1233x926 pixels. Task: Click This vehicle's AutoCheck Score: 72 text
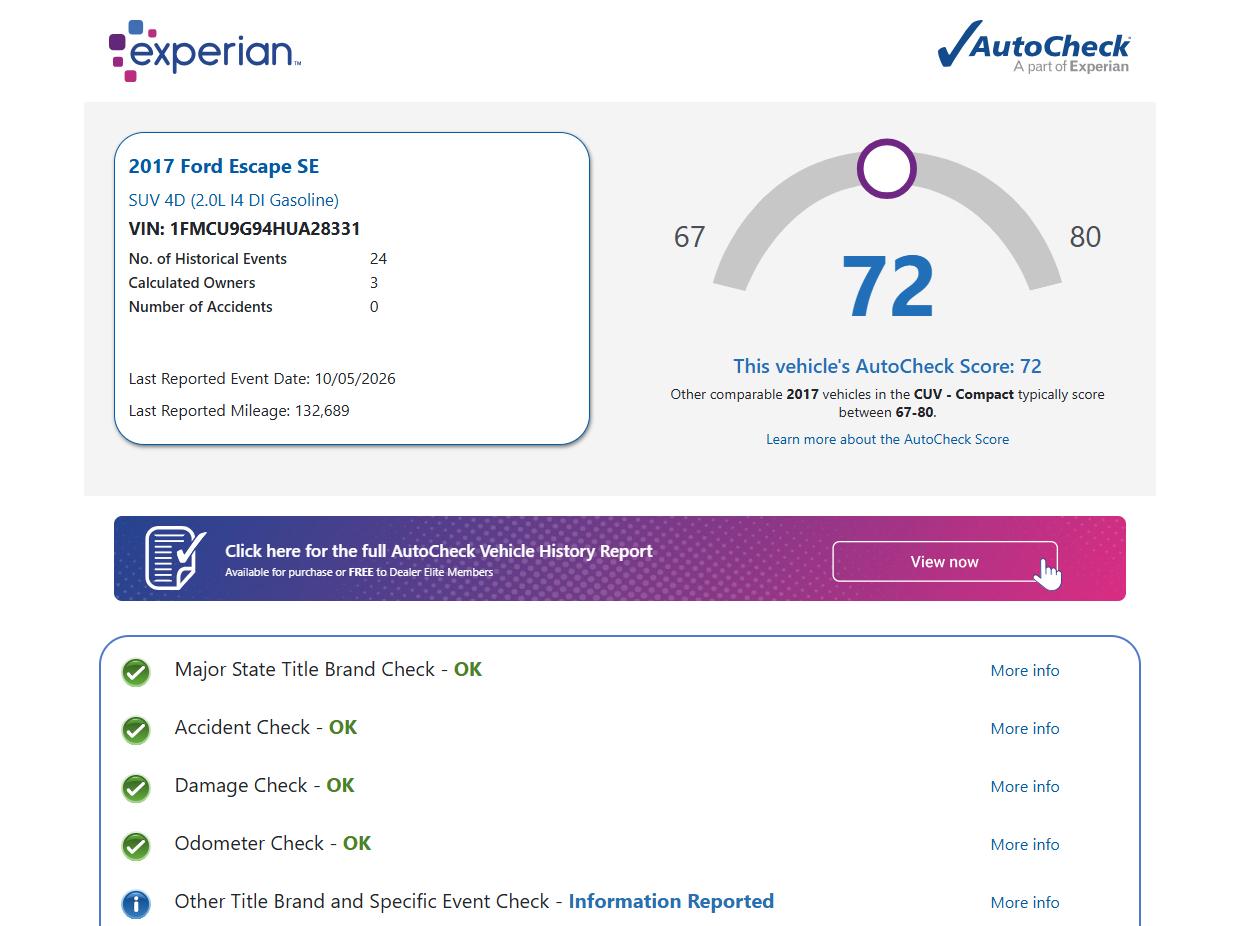pos(888,366)
